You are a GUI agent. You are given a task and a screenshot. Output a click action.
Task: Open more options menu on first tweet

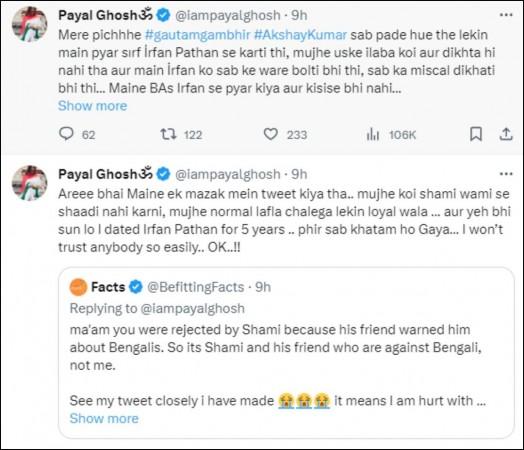point(506,15)
